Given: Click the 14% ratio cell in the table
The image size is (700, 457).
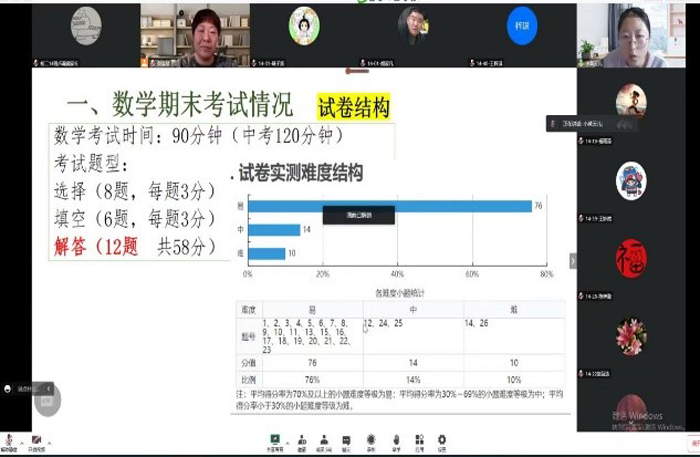Looking at the screenshot, I should (x=413, y=380).
